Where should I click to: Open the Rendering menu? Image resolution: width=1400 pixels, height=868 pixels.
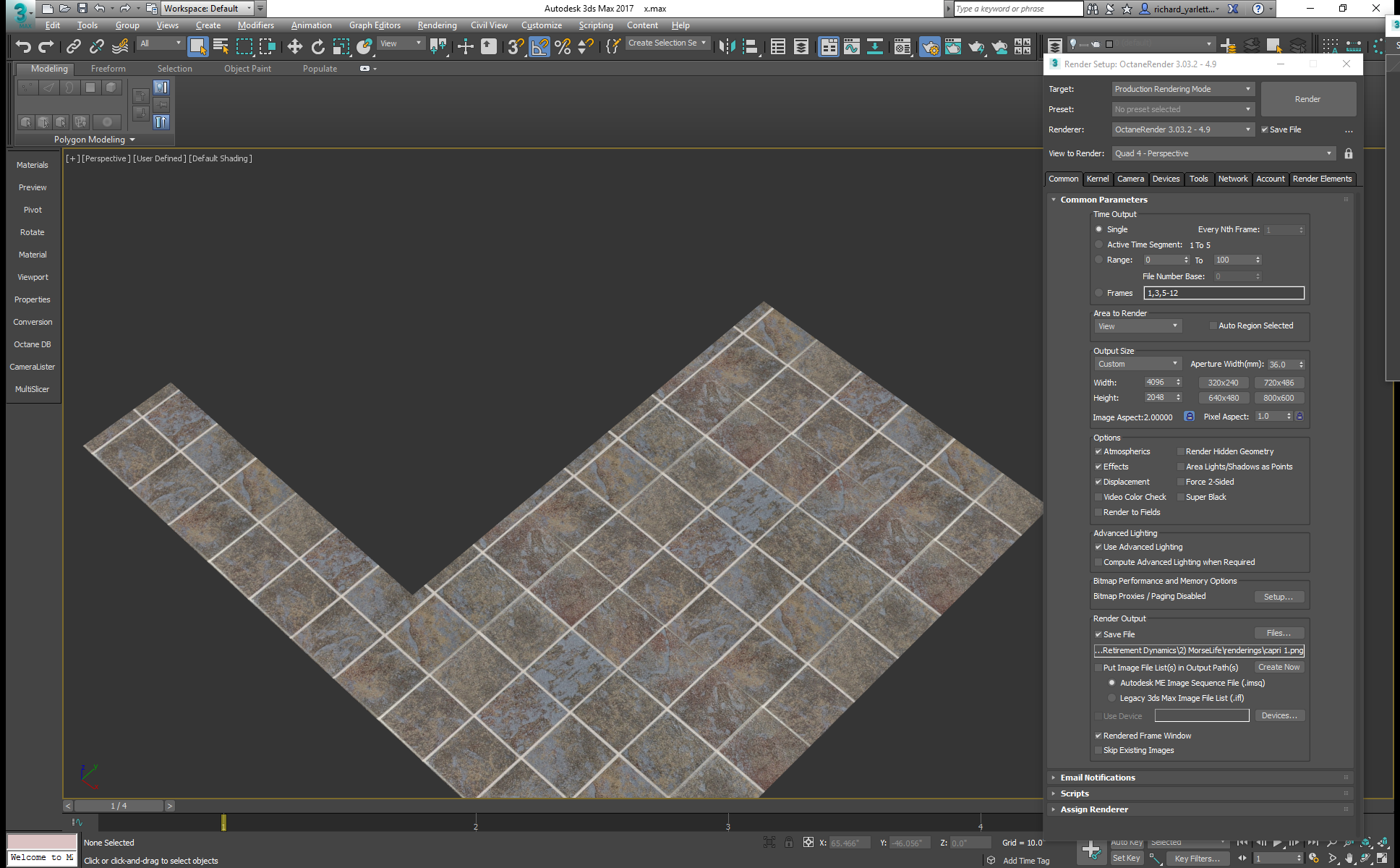point(437,25)
